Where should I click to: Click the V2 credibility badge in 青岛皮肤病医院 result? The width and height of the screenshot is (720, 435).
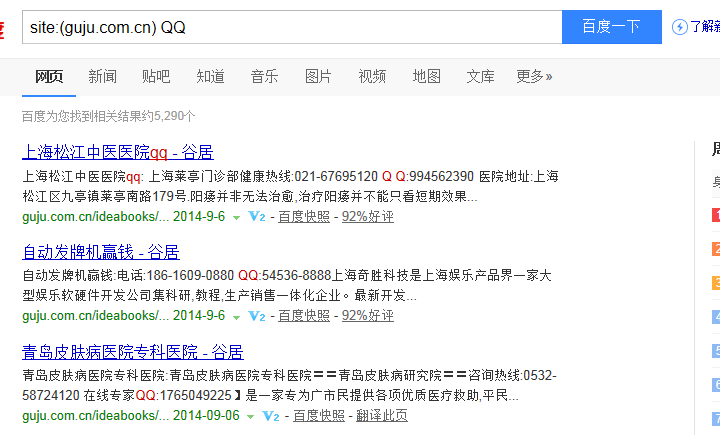(271, 416)
